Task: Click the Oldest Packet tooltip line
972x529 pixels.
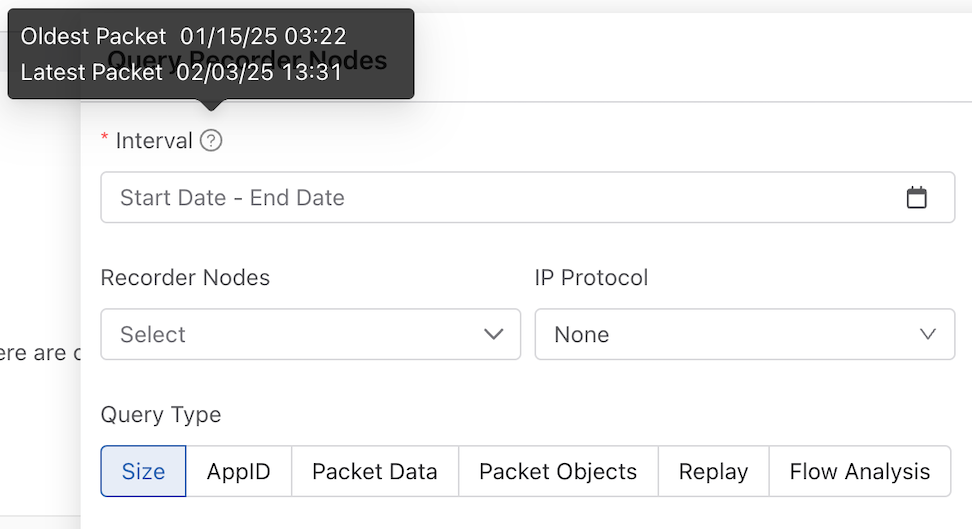Action: pyautogui.click(x=183, y=37)
